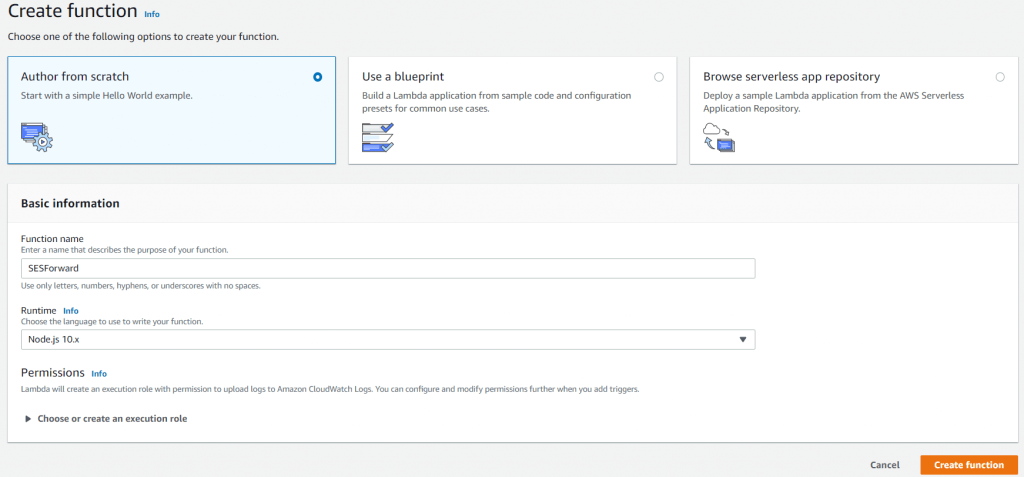Viewport: 1024px width, 477px height.
Task: Click the Use a blueprint card title
Action: [x=403, y=76]
